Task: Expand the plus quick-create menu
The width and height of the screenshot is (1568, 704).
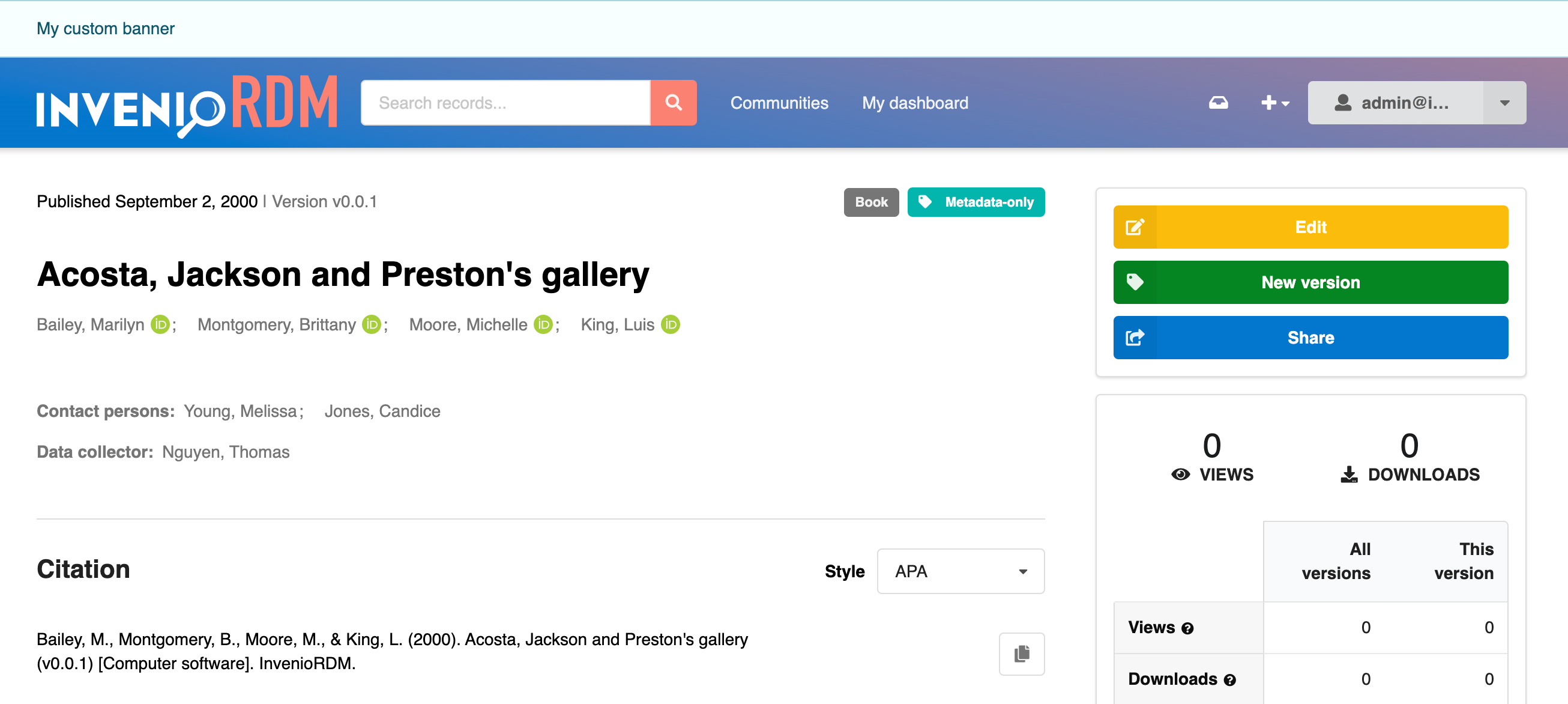Action: 1274,102
